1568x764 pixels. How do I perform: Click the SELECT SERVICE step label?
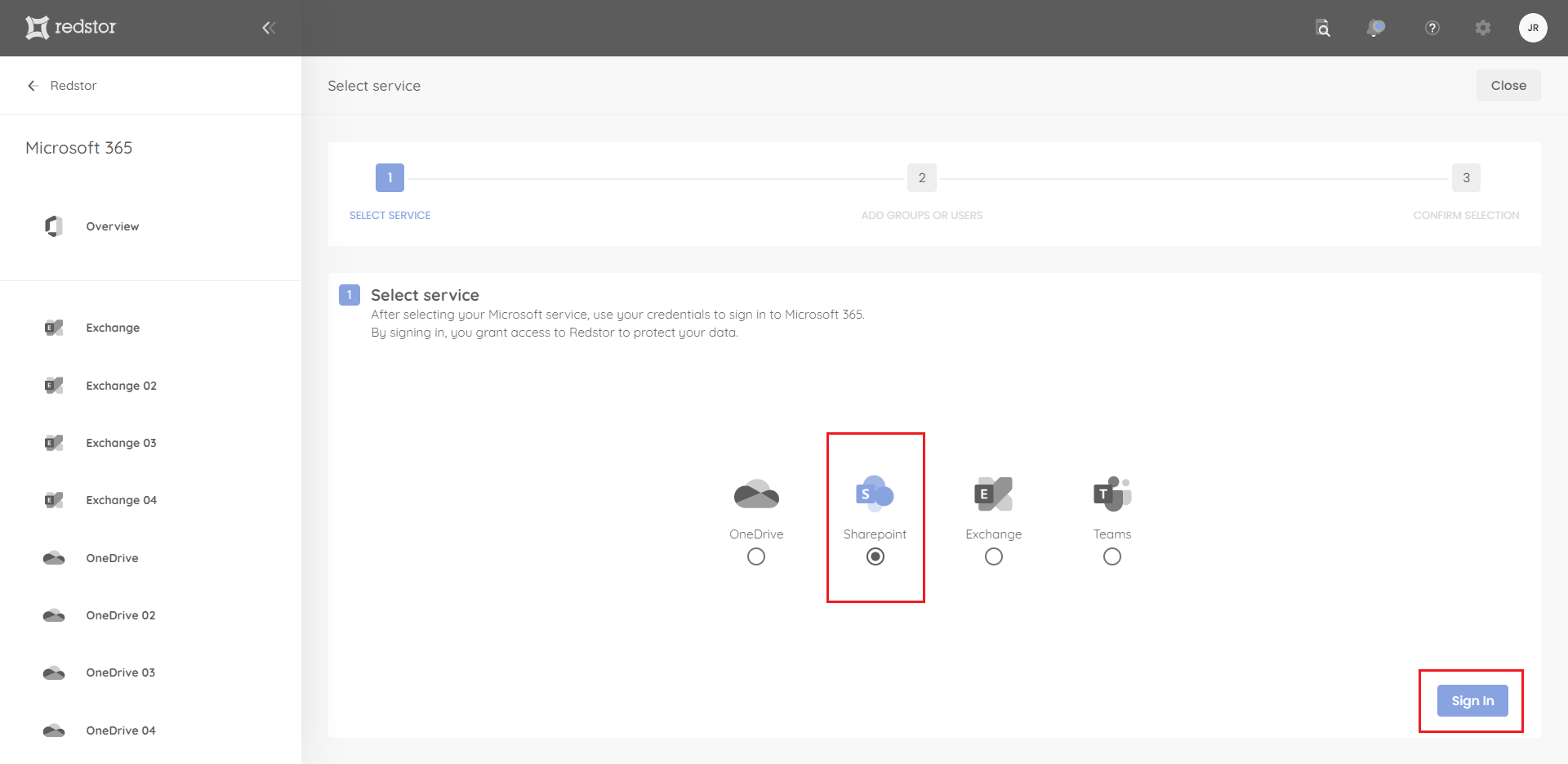[x=390, y=216]
